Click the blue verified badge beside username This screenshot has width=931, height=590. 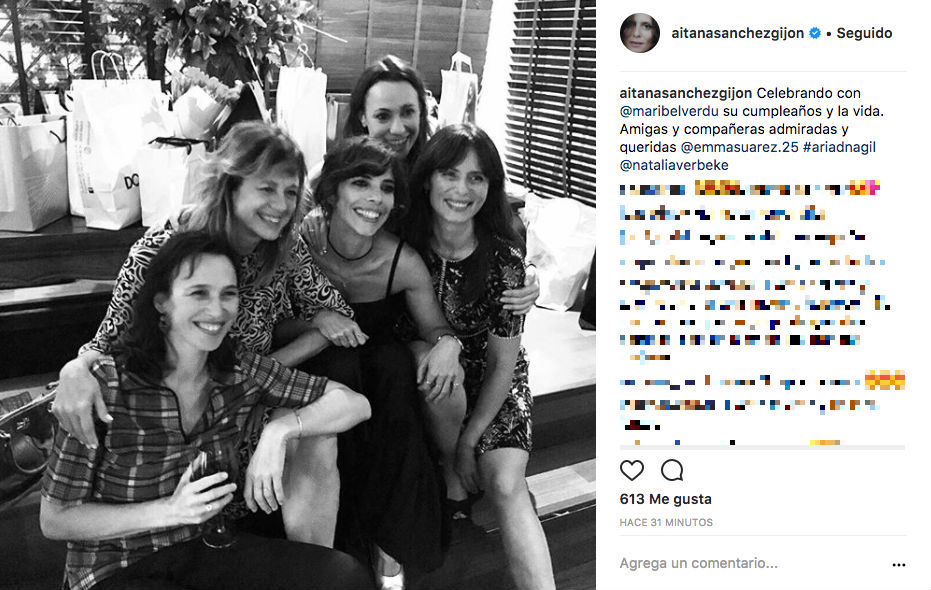(x=815, y=33)
